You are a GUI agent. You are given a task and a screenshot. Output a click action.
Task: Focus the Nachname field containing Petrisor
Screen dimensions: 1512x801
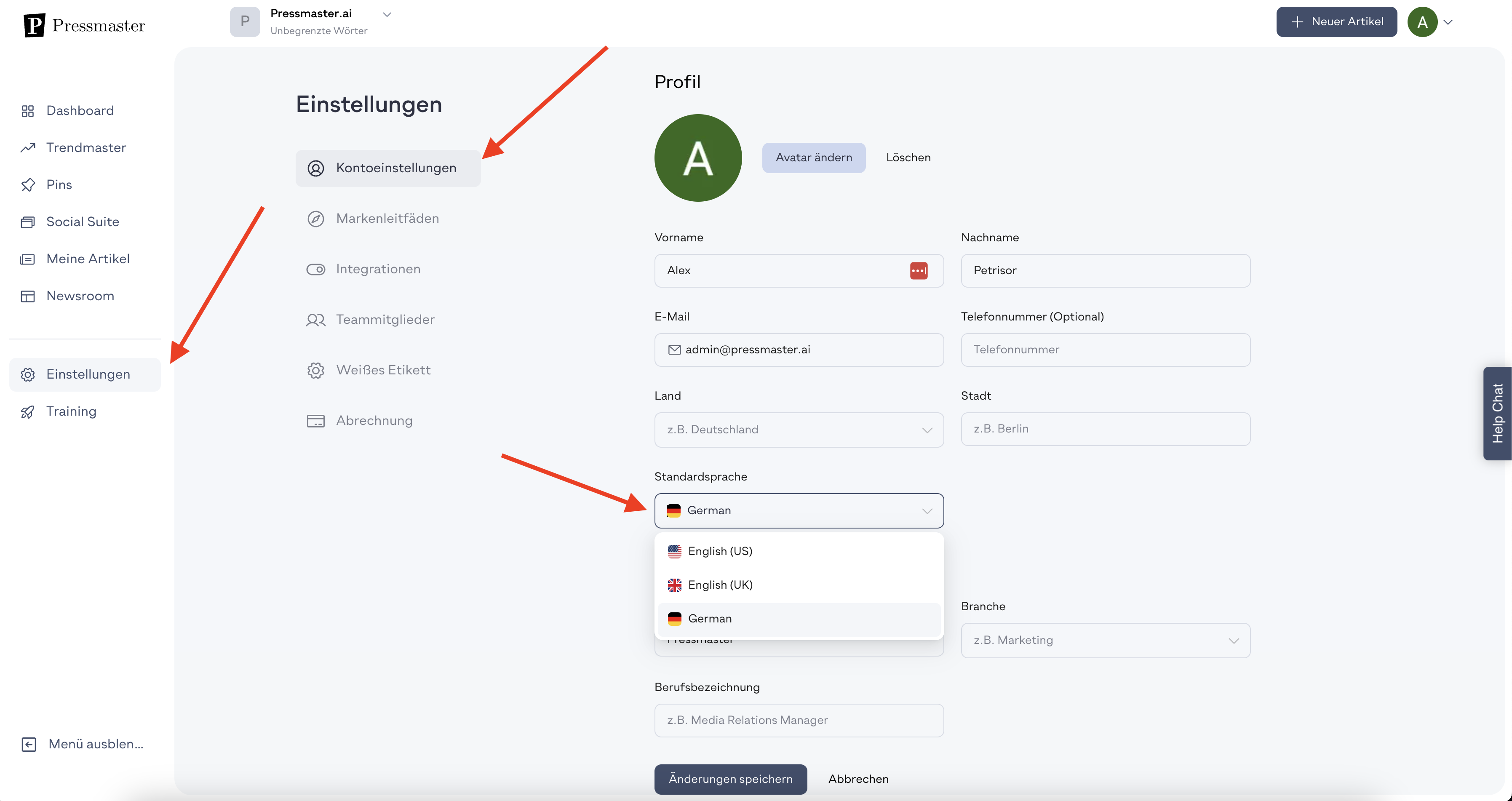tap(1105, 270)
